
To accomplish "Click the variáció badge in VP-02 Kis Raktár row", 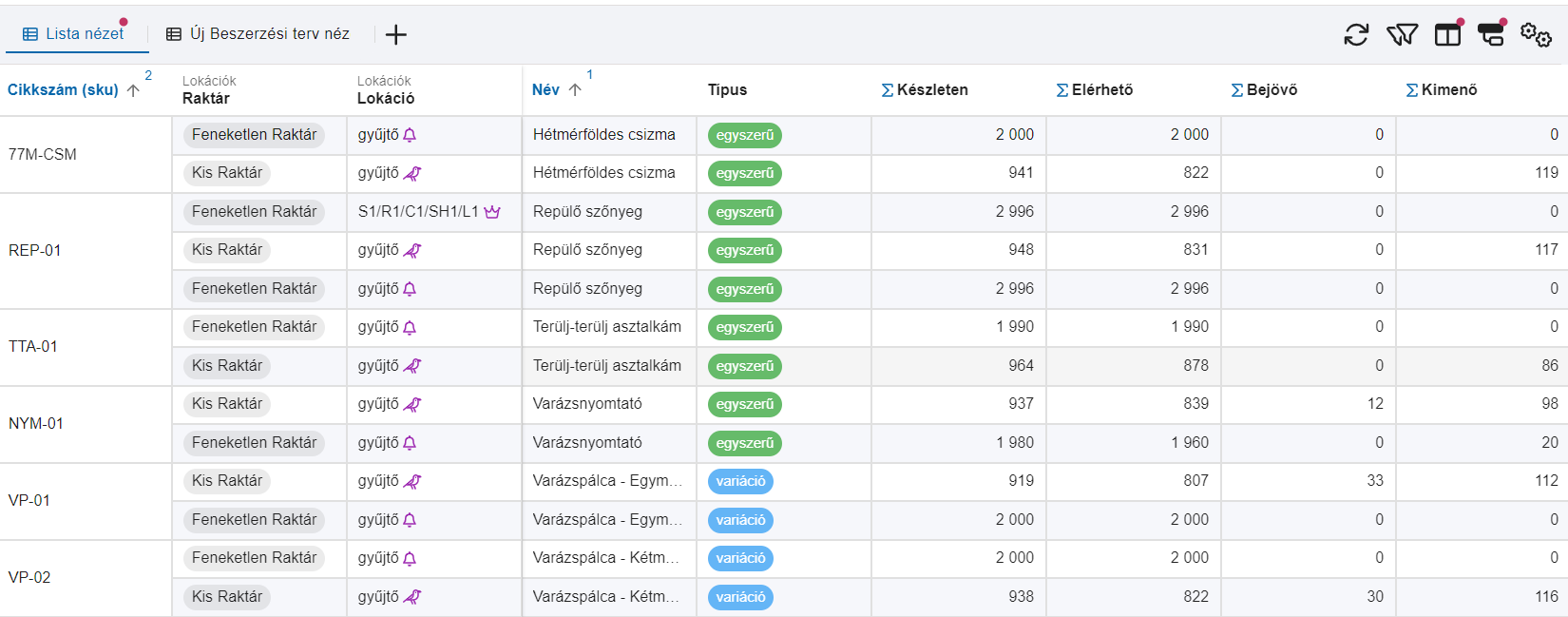I will (740, 597).
